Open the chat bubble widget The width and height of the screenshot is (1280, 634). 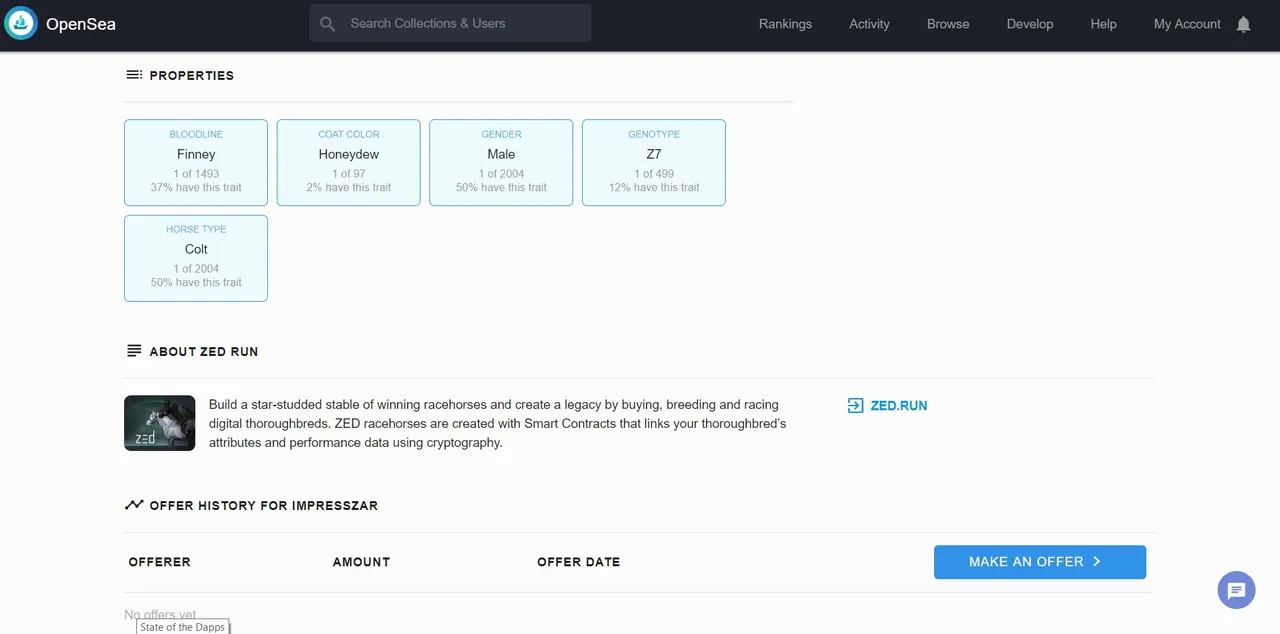1236,589
